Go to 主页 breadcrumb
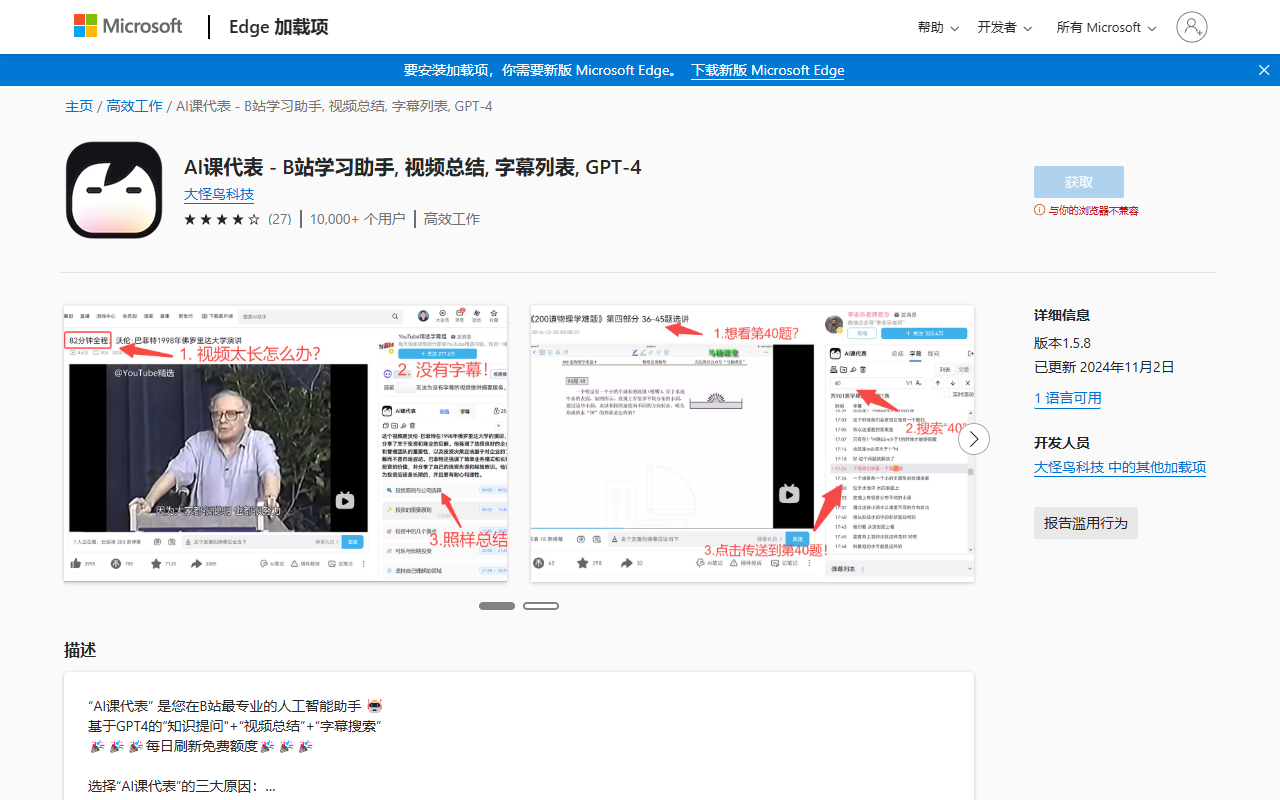This screenshot has height=800, width=1280. click(79, 106)
